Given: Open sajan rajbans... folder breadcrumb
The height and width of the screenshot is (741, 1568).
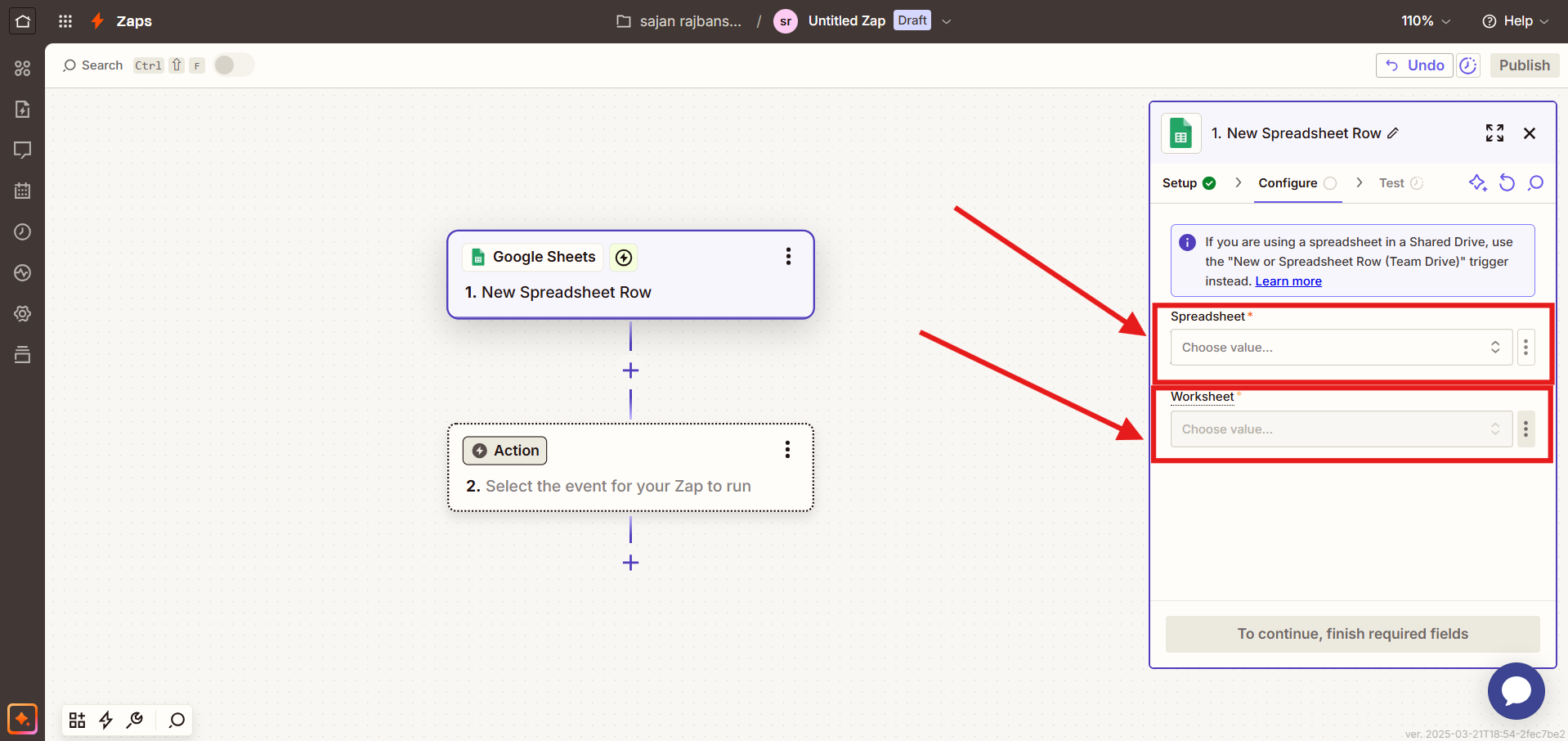Looking at the screenshot, I should [690, 21].
